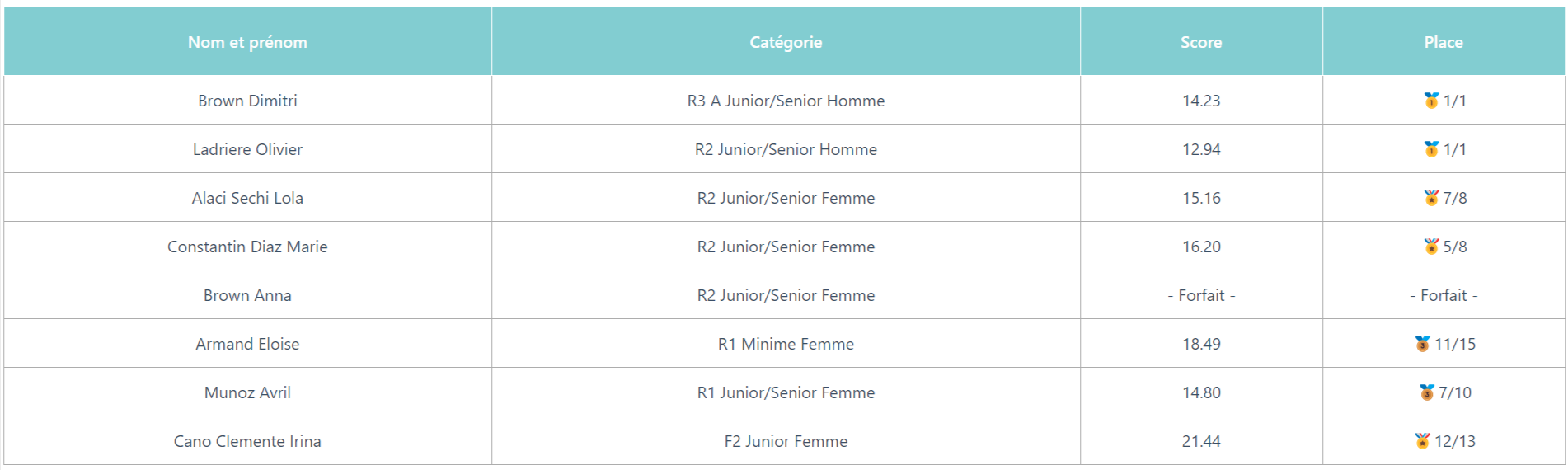1568x470 pixels.
Task: Click the 'R3 A Junior/Senior Homme' category cell
Action: pyautogui.click(x=786, y=101)
